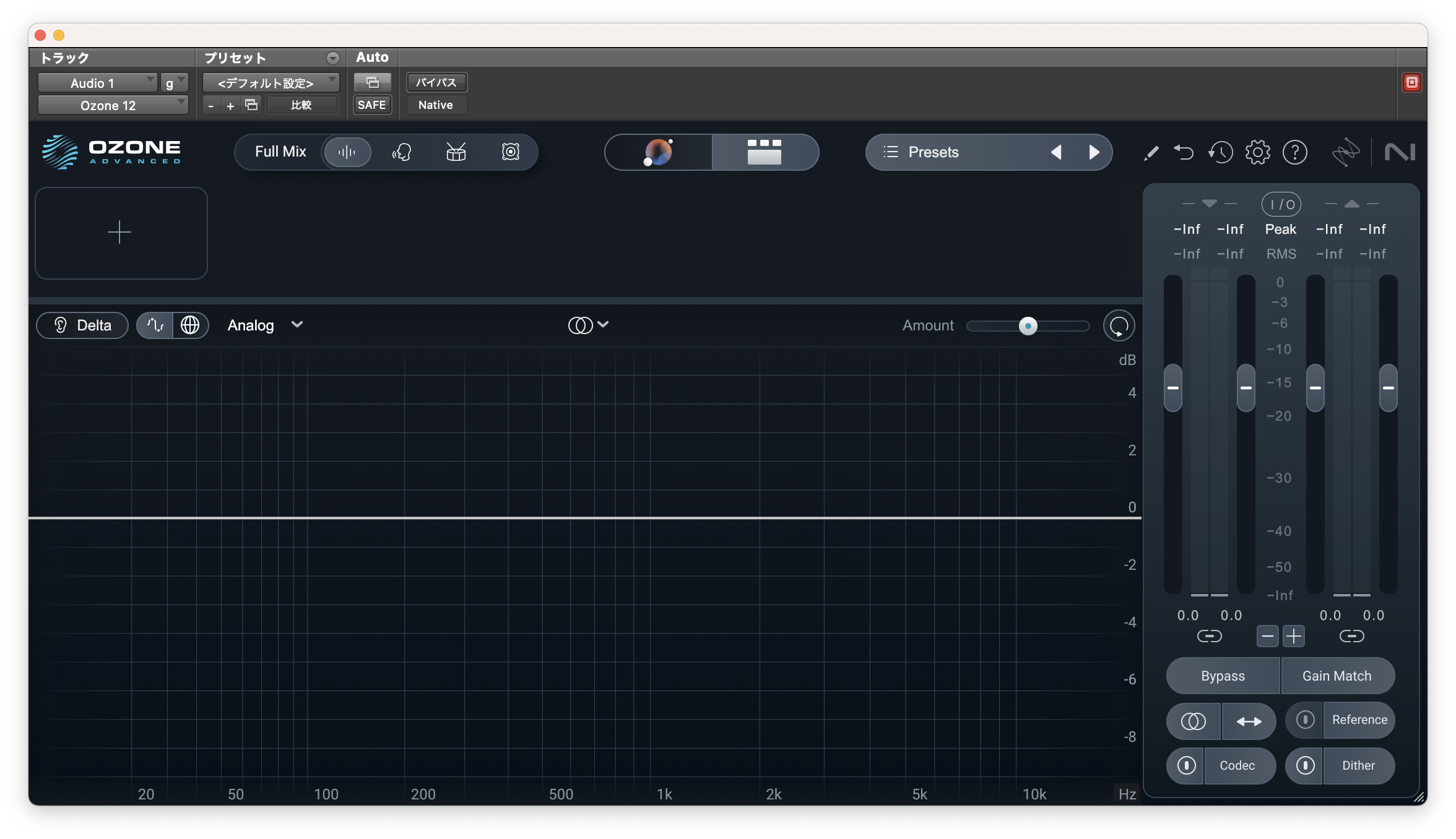Image resolution: width=1456 pixels, height=839 pixels.
Task: Enable the Dither power button
Action: click(x=1305, y=766)
